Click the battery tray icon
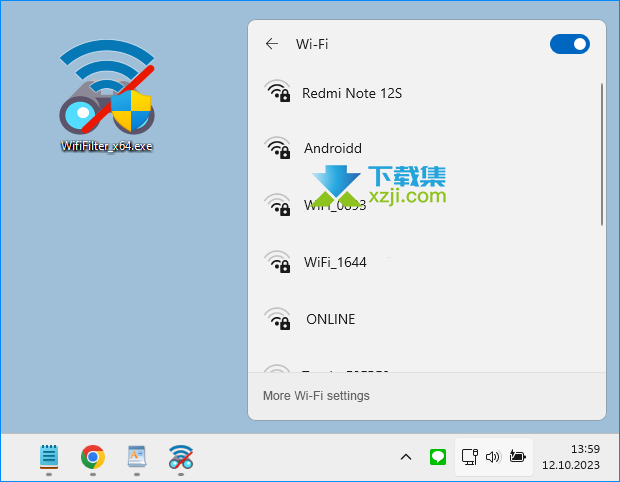Viewport: 620px width, 482px height. [x=517, y=457]
